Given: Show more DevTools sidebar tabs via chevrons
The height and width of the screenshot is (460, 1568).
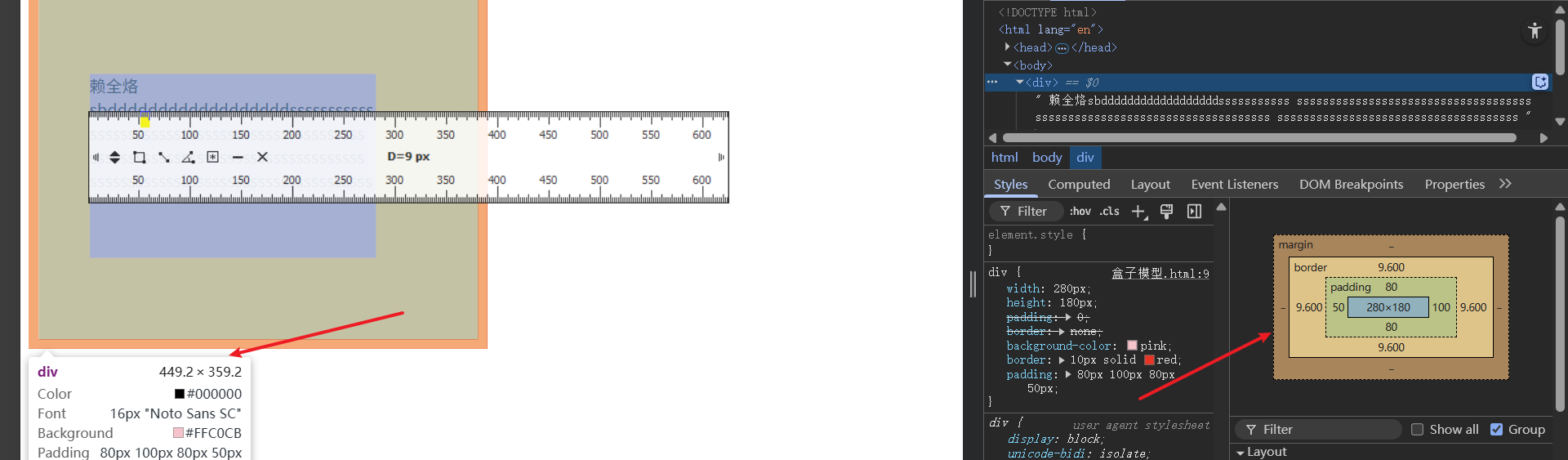Looking at the screenshot, I should pyautogui.click(x=1505, y=184).
